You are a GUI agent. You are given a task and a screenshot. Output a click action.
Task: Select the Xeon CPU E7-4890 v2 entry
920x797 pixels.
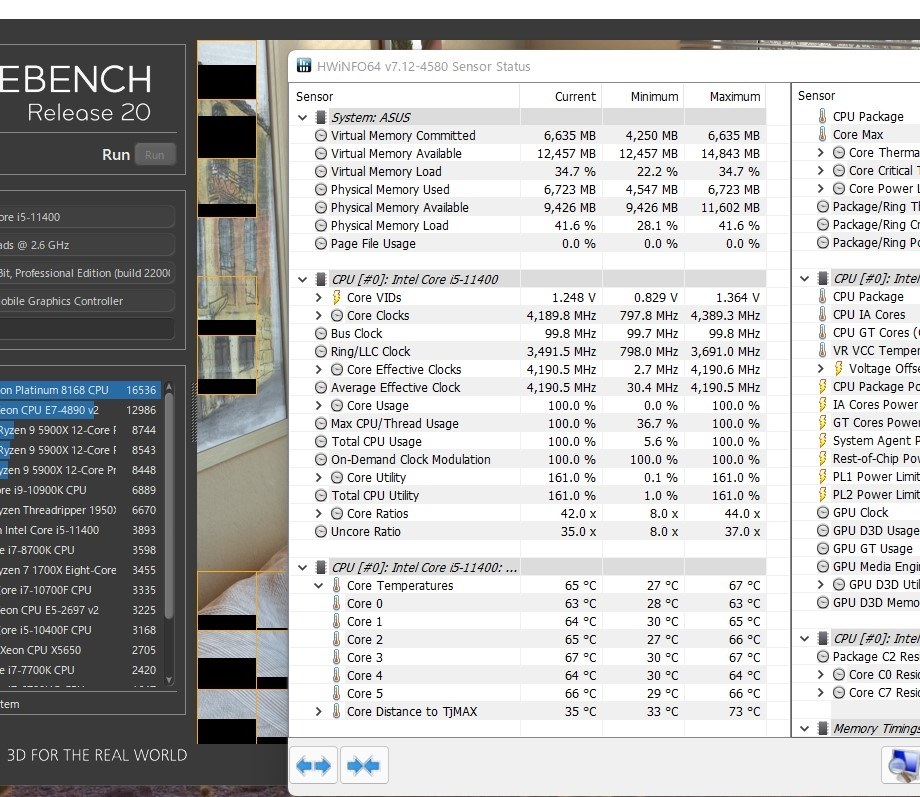80,410
